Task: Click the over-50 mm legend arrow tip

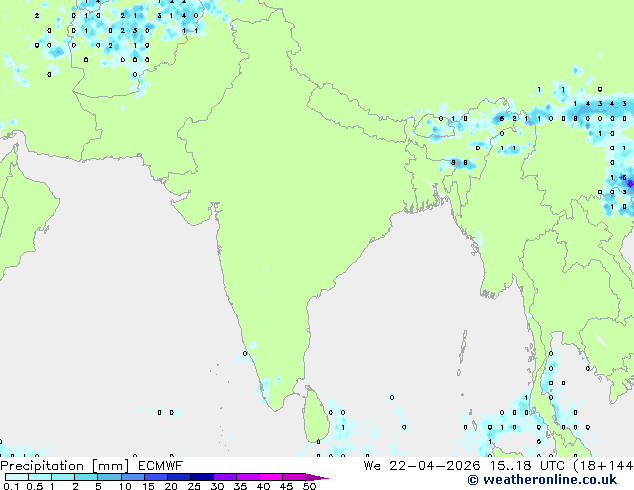Action: coord(317,477)
